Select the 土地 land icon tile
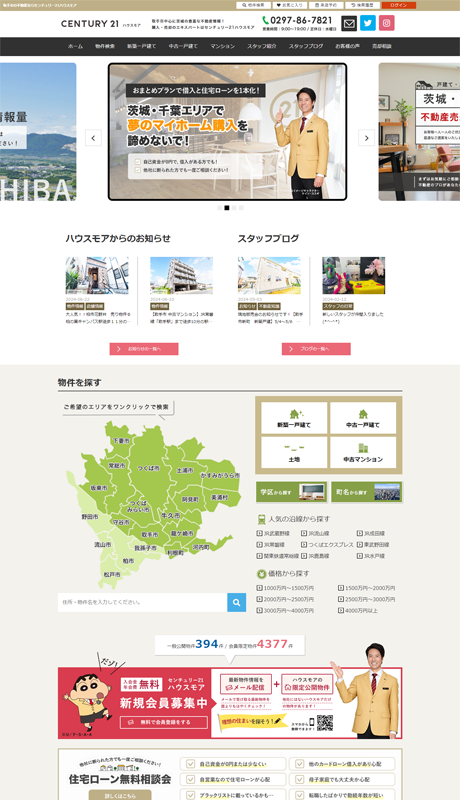 point(294,453)
